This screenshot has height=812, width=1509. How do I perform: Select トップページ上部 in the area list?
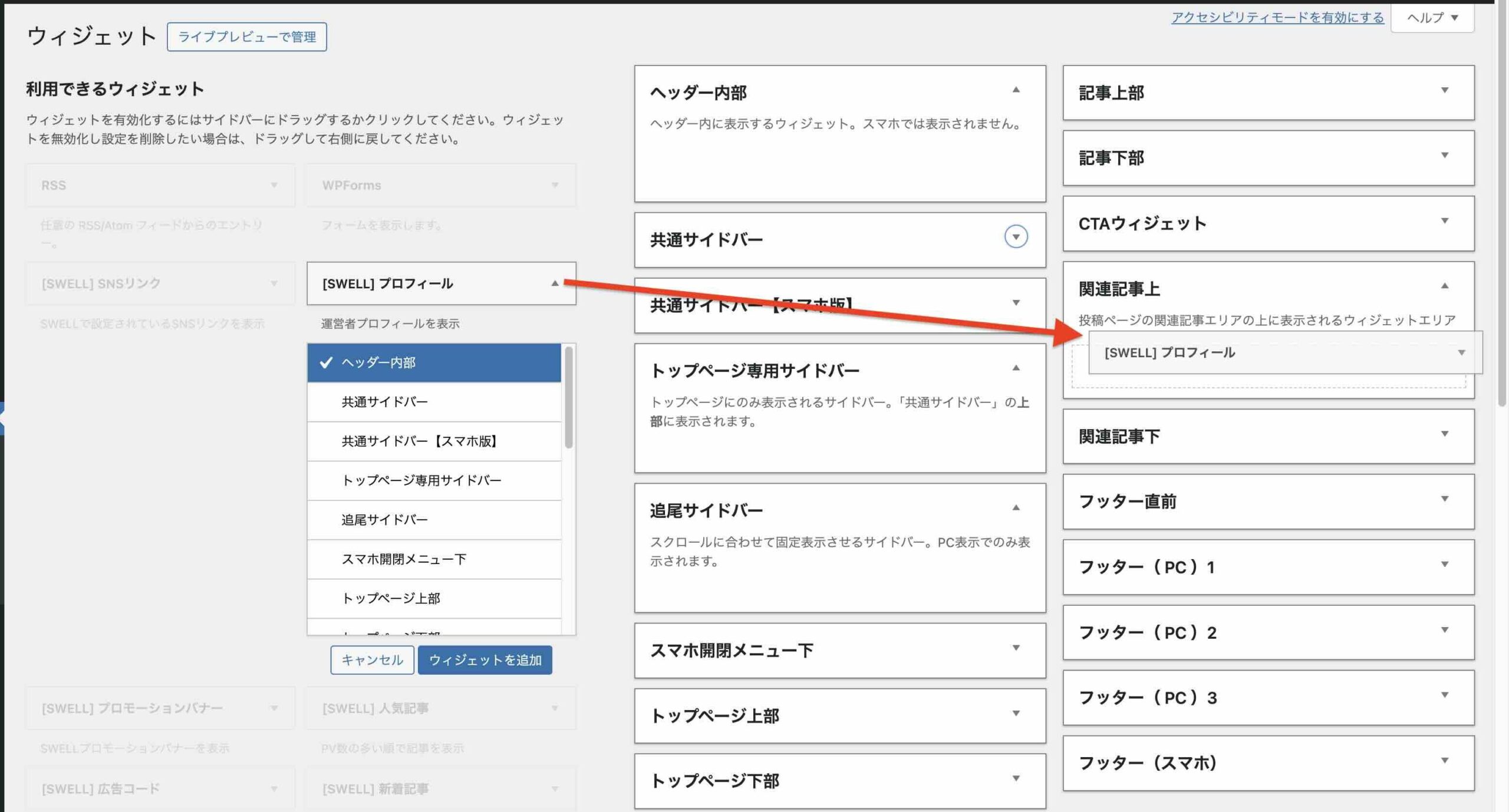(434, 598)
